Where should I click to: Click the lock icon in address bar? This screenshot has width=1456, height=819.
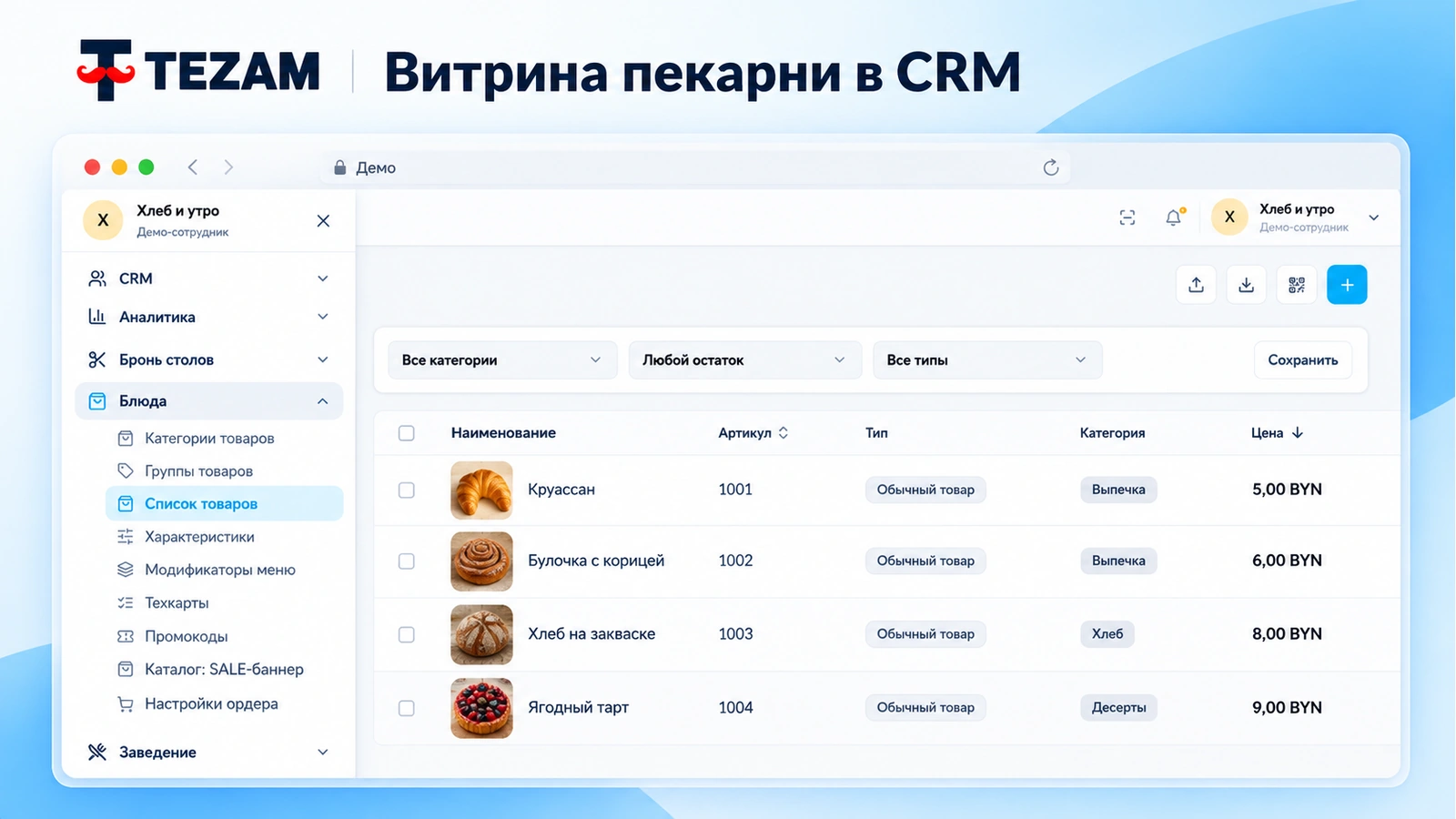[x=339, y=167]
